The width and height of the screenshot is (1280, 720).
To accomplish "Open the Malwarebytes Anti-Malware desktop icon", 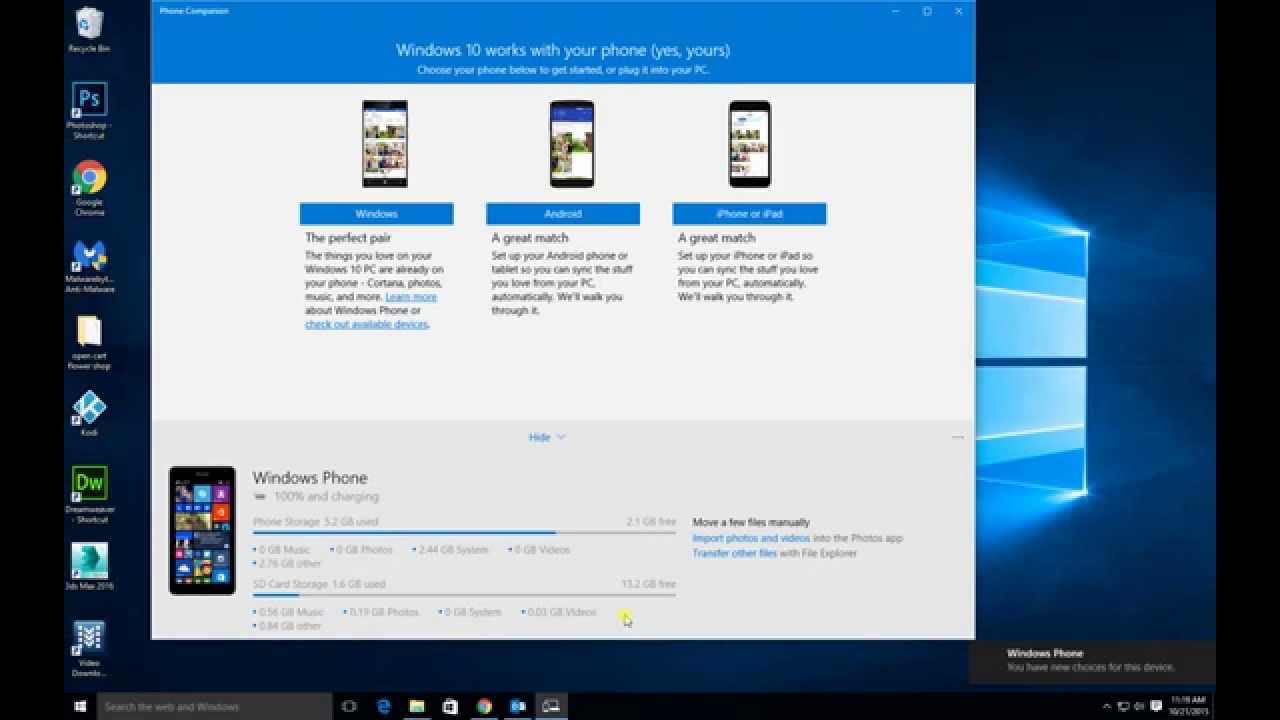I will pos(89,266).
